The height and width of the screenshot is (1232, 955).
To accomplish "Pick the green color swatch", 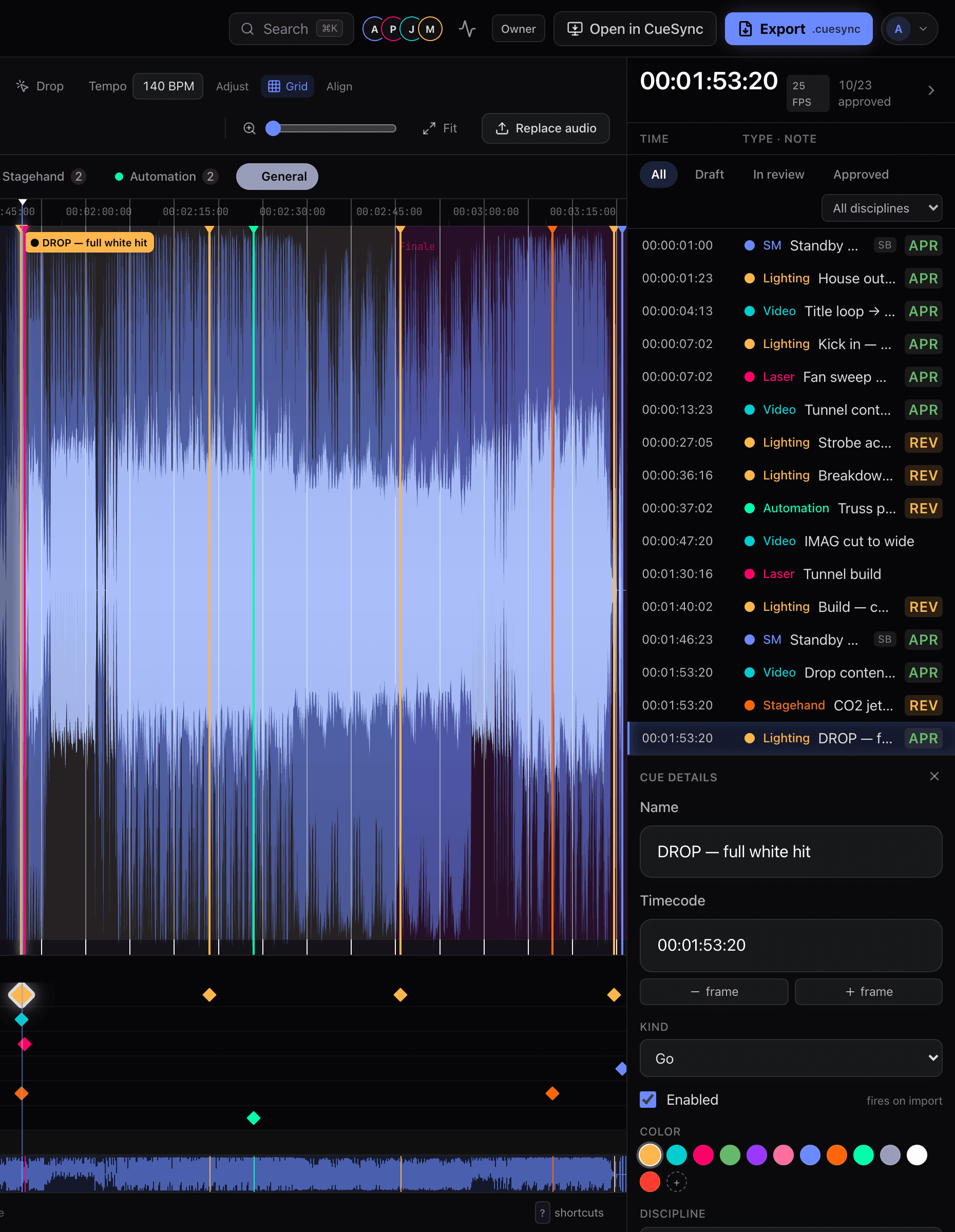I will (730, 1154).
